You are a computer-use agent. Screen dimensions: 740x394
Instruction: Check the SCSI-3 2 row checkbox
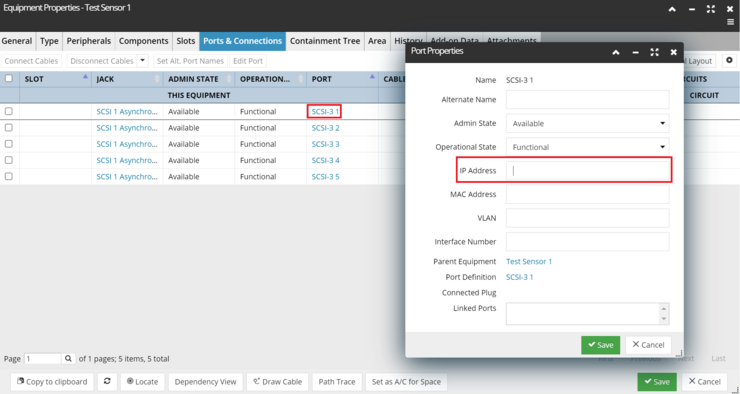(8, 127)
